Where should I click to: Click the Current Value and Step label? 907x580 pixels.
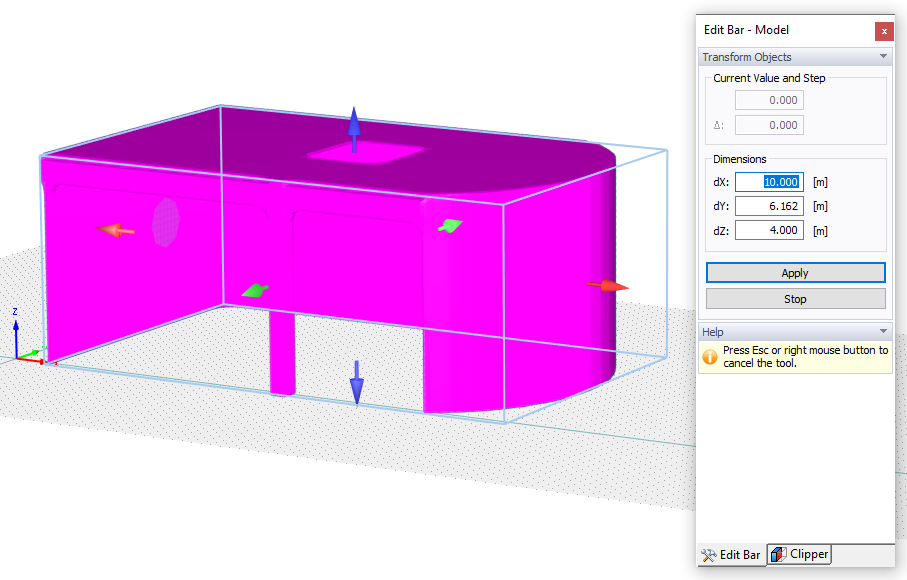(x=769, y=78)
